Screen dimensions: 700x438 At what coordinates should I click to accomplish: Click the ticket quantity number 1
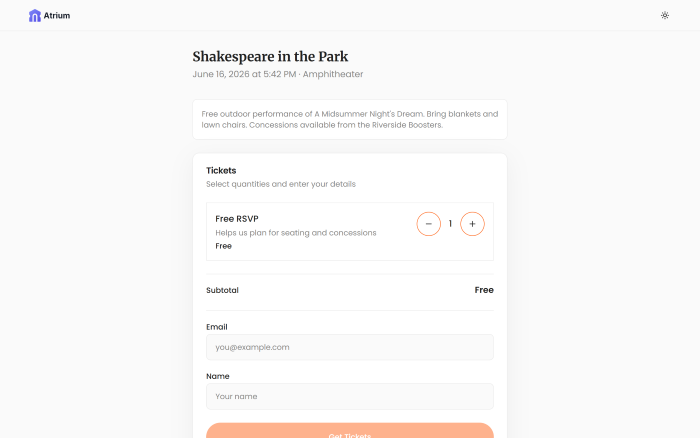pos(450,224)
